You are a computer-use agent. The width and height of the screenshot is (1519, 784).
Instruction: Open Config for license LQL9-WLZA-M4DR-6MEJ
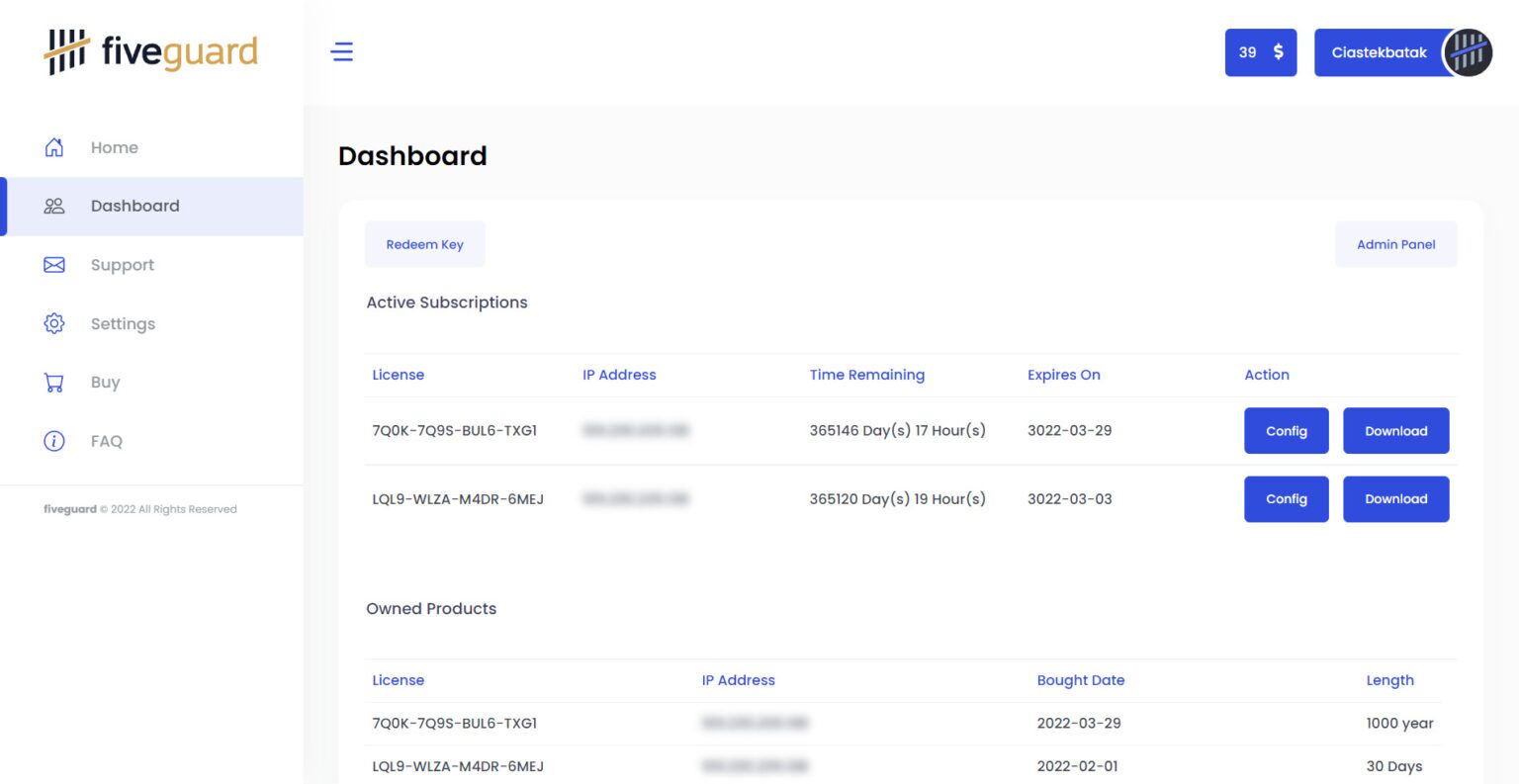(x=1286, y=499)
